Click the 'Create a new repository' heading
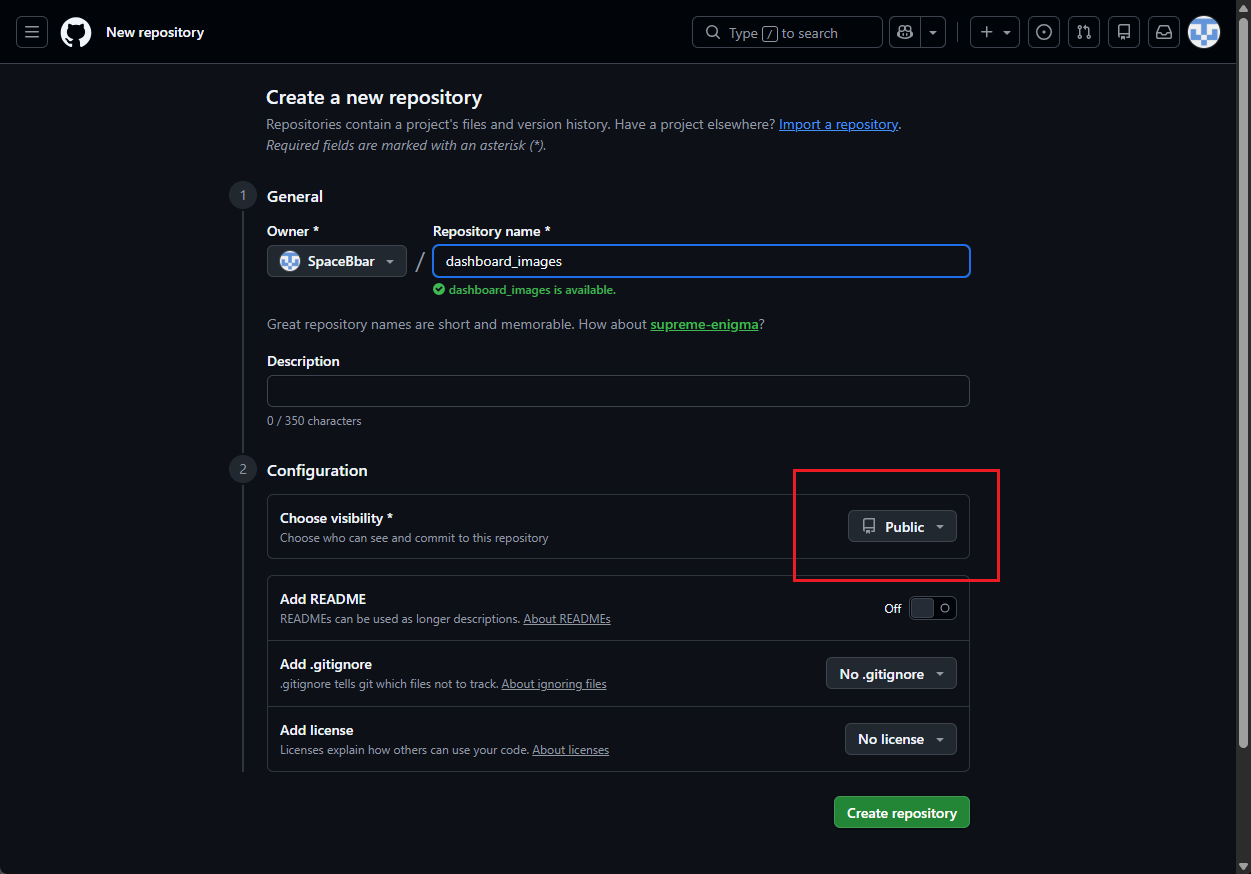Image resolution: width=1251 pixels, height=874 pixels. [374, 97]
